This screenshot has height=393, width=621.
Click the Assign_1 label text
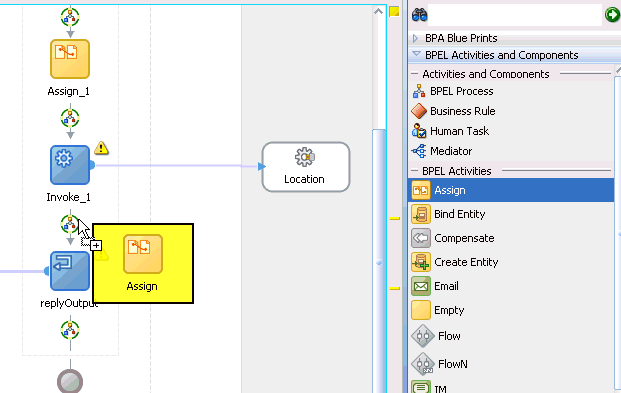point(69,92)
